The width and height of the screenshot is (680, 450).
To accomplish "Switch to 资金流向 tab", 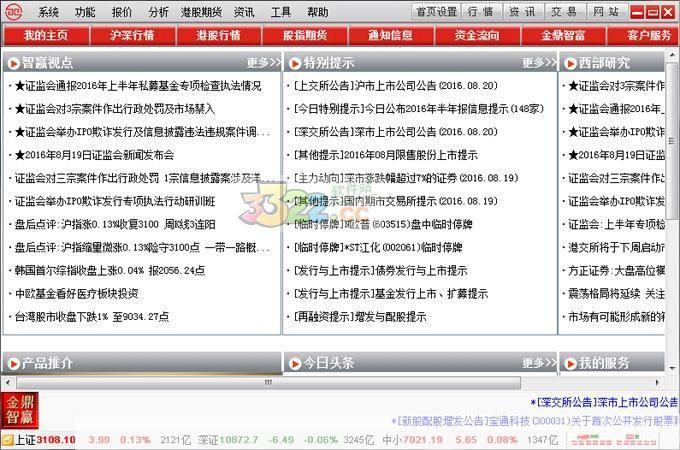I will pos(477,35).
